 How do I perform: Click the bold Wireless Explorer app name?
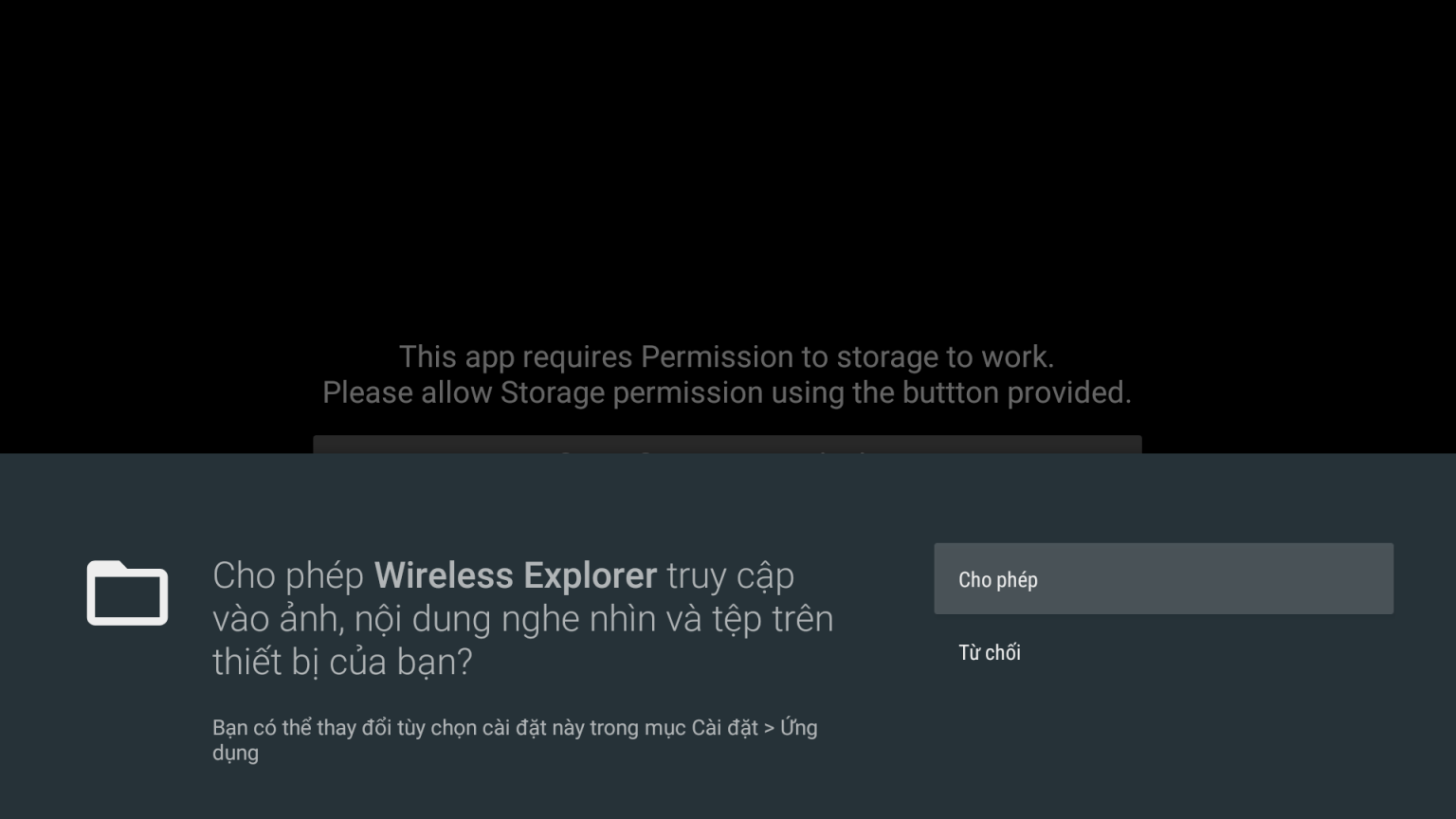[x=516, y=574]
